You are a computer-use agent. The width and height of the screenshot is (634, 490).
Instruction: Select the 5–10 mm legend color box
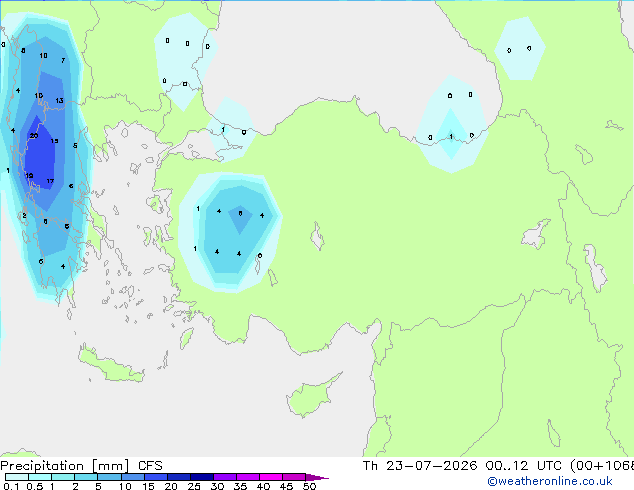pyautogui.click(x=109, y=477)
